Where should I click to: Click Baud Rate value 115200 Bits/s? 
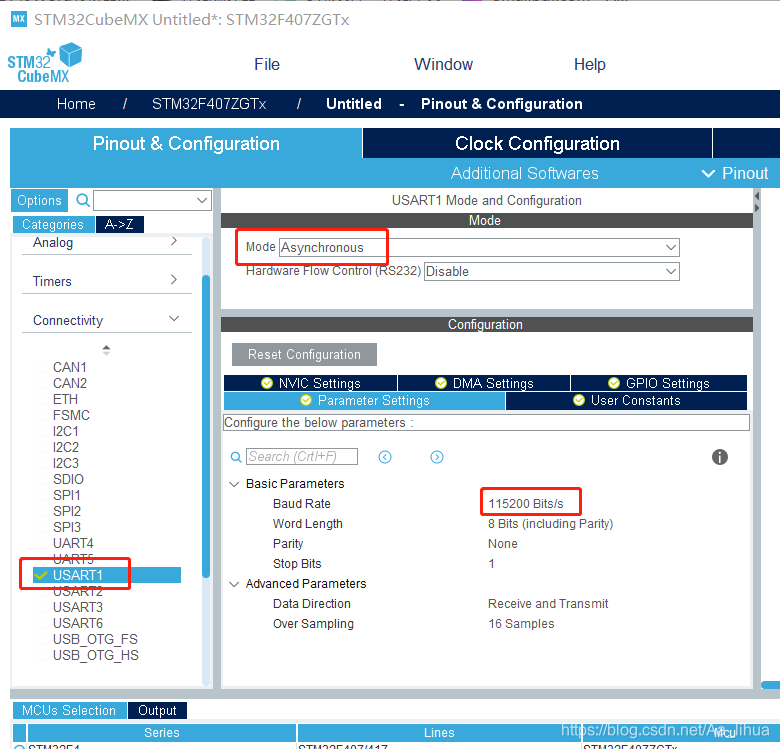coord(526,503)
